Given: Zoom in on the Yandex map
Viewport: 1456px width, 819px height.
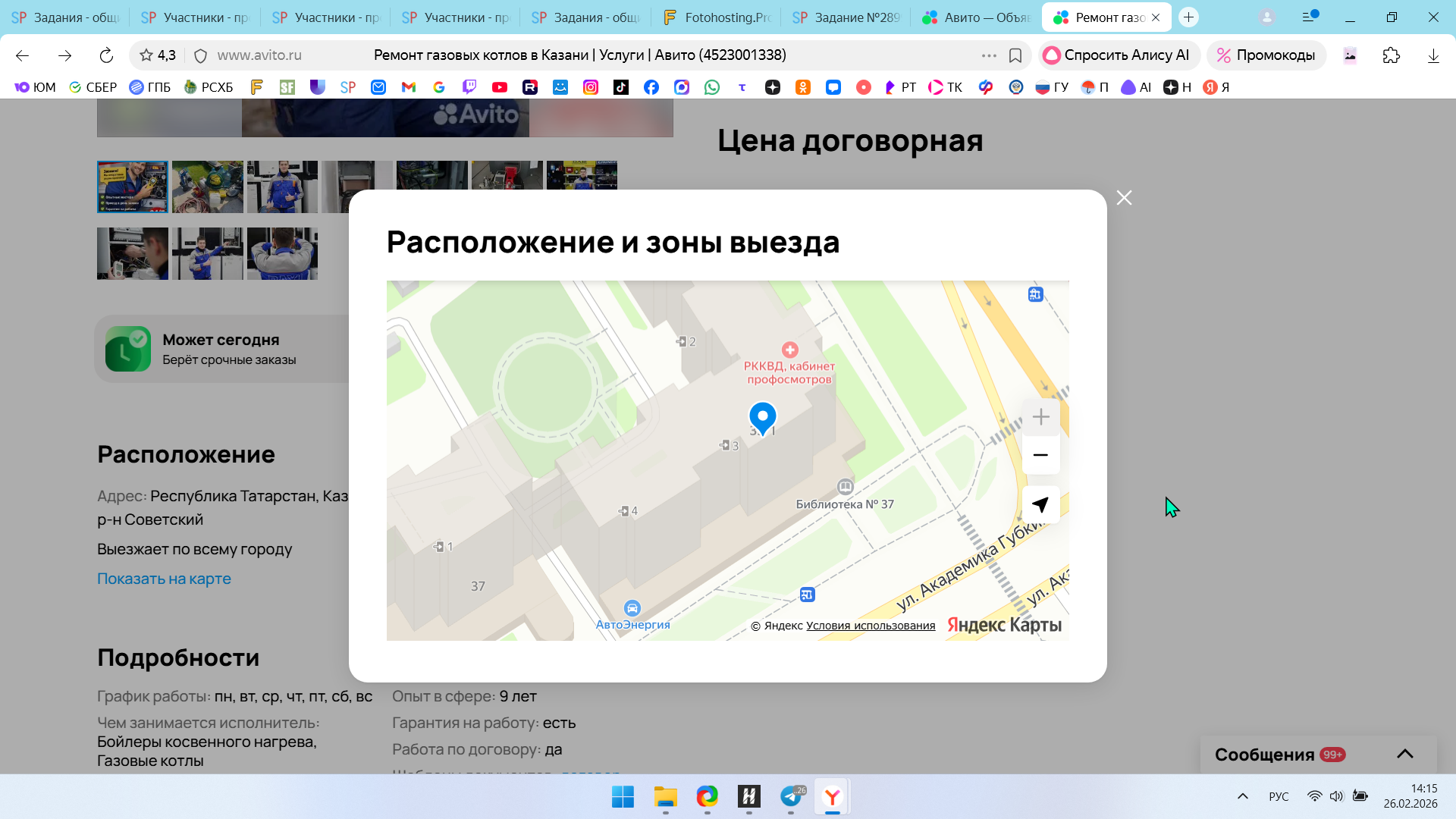Looking at the screenshot, I should [x=1040, y=417].
